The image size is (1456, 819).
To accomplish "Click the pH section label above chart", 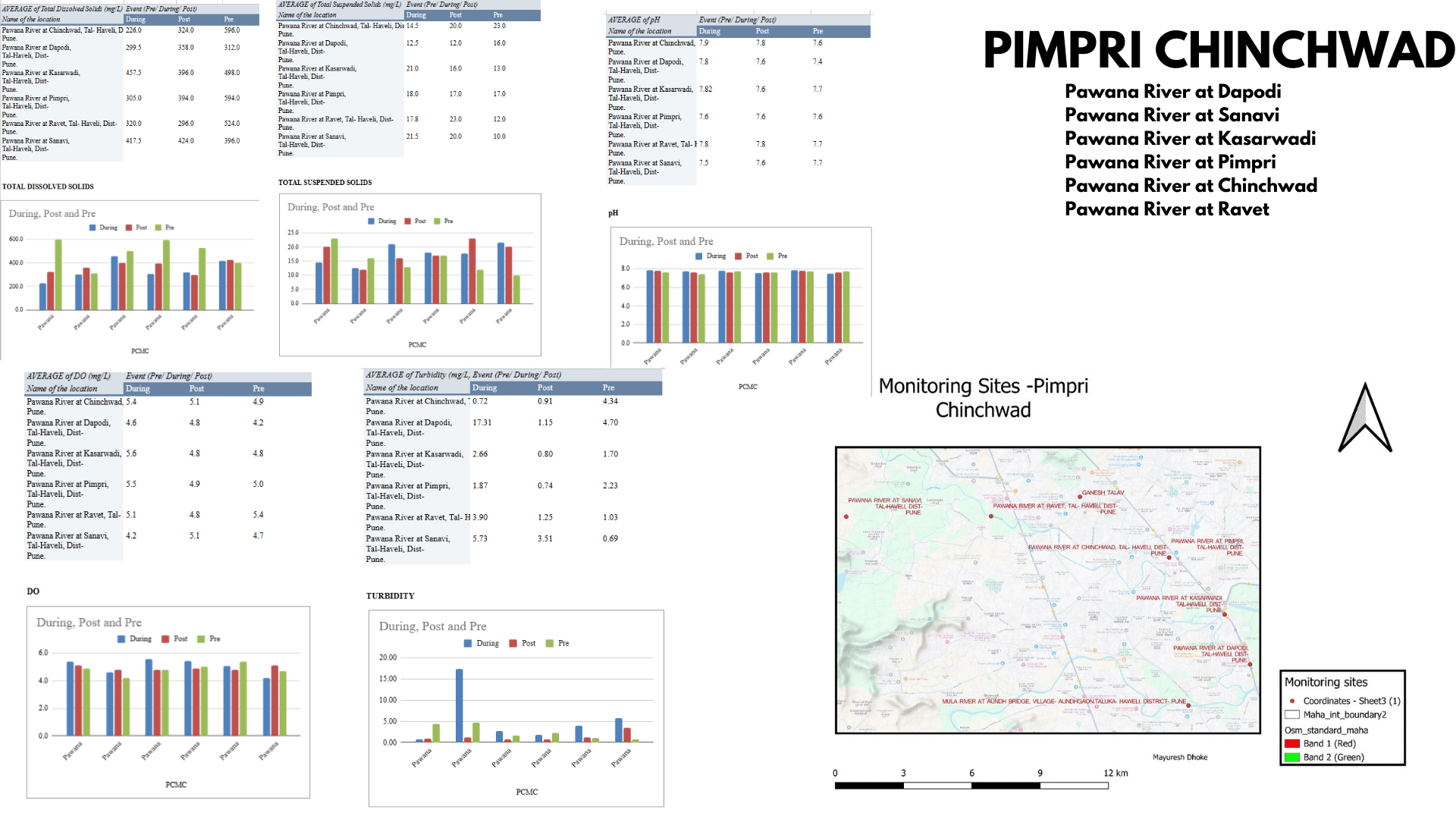I will [x=613, y=213].
